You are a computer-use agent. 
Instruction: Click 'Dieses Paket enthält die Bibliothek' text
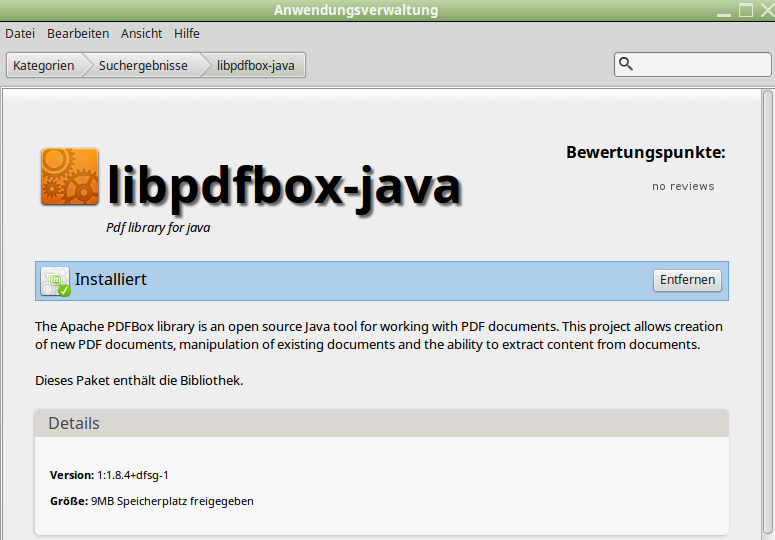click(139, 380)
